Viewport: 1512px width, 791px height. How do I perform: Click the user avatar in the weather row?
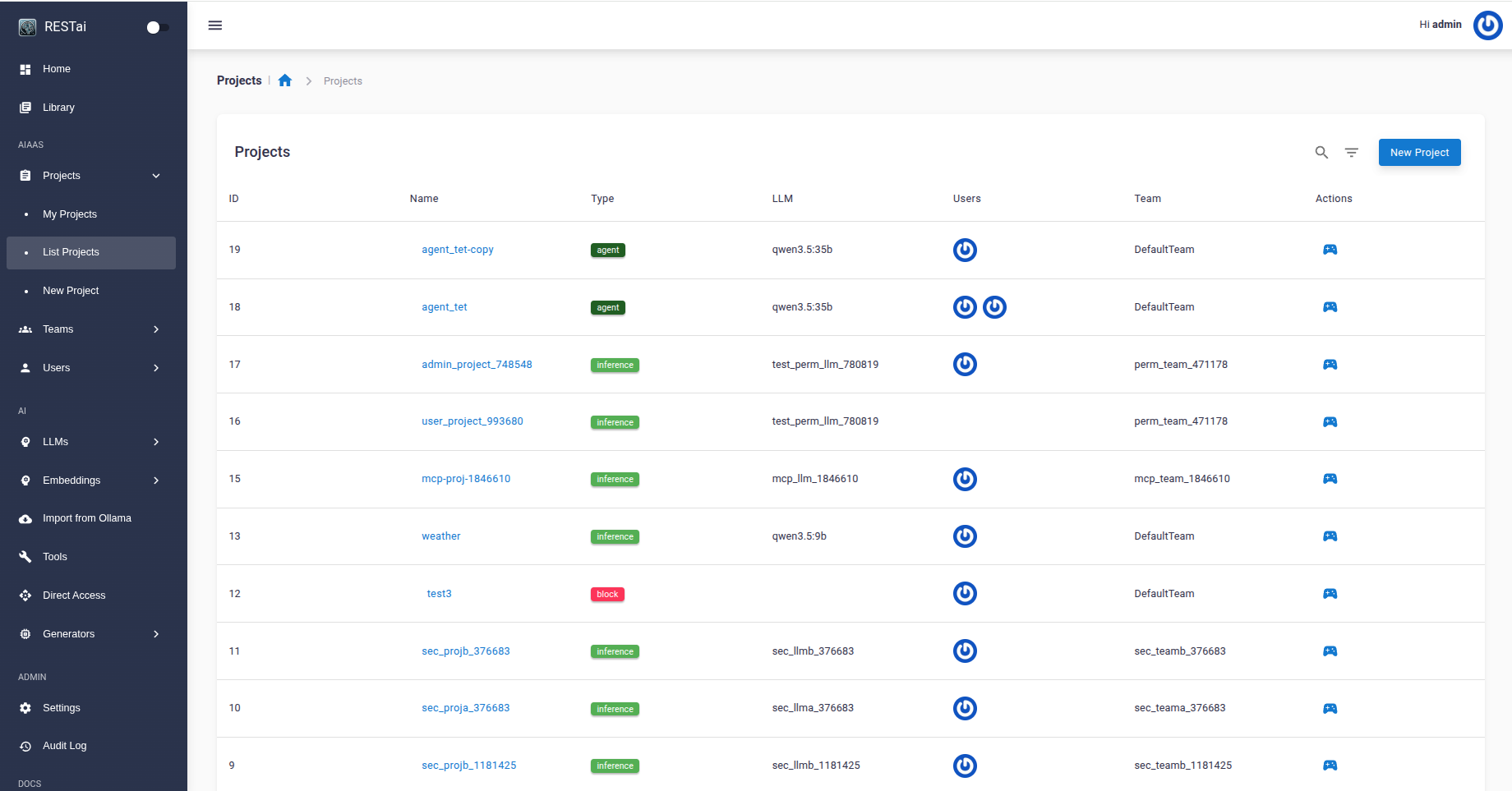(x=965, y=536)
